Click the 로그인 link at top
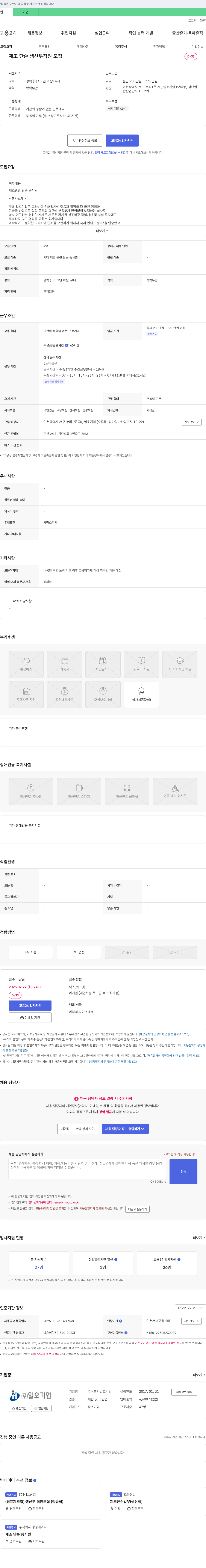This screenshot has height=1568, width=206. (192, 21)
